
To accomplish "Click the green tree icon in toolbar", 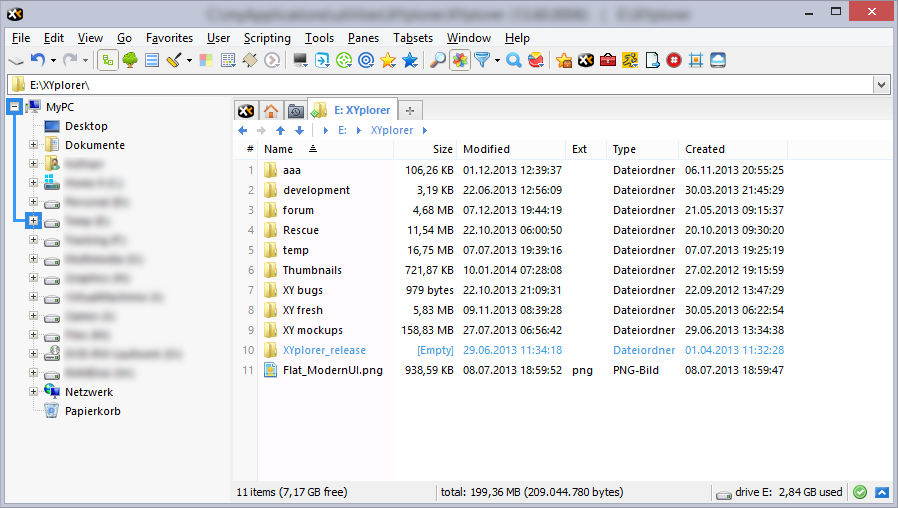I will [x=130, y=60].
